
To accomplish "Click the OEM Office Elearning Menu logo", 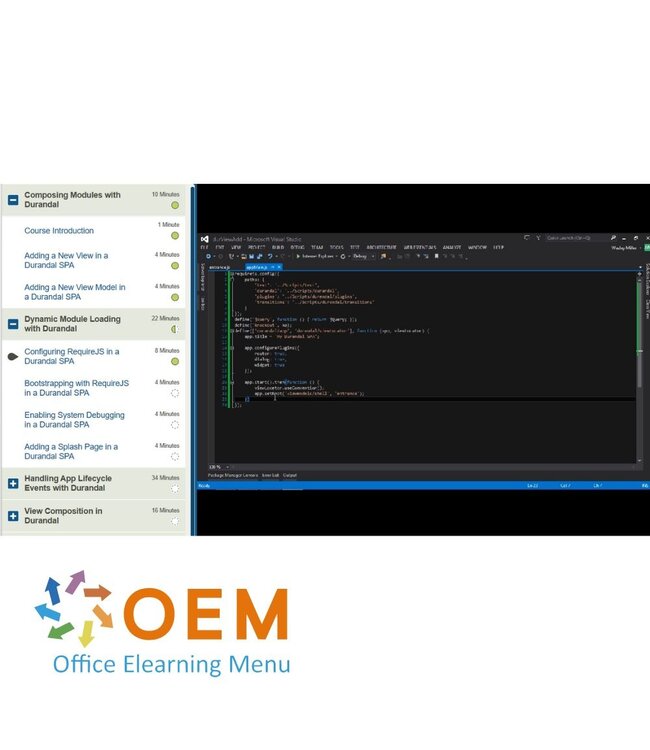I will point(162,623).
